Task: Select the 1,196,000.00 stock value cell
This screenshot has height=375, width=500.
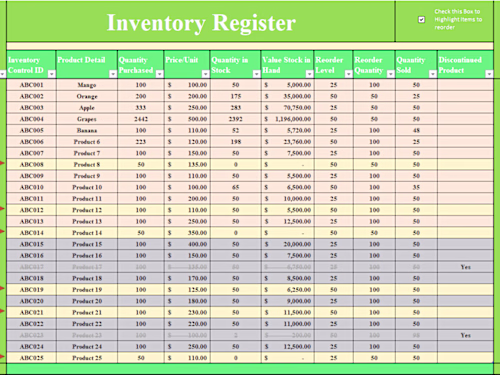Action: pos(288,119)
